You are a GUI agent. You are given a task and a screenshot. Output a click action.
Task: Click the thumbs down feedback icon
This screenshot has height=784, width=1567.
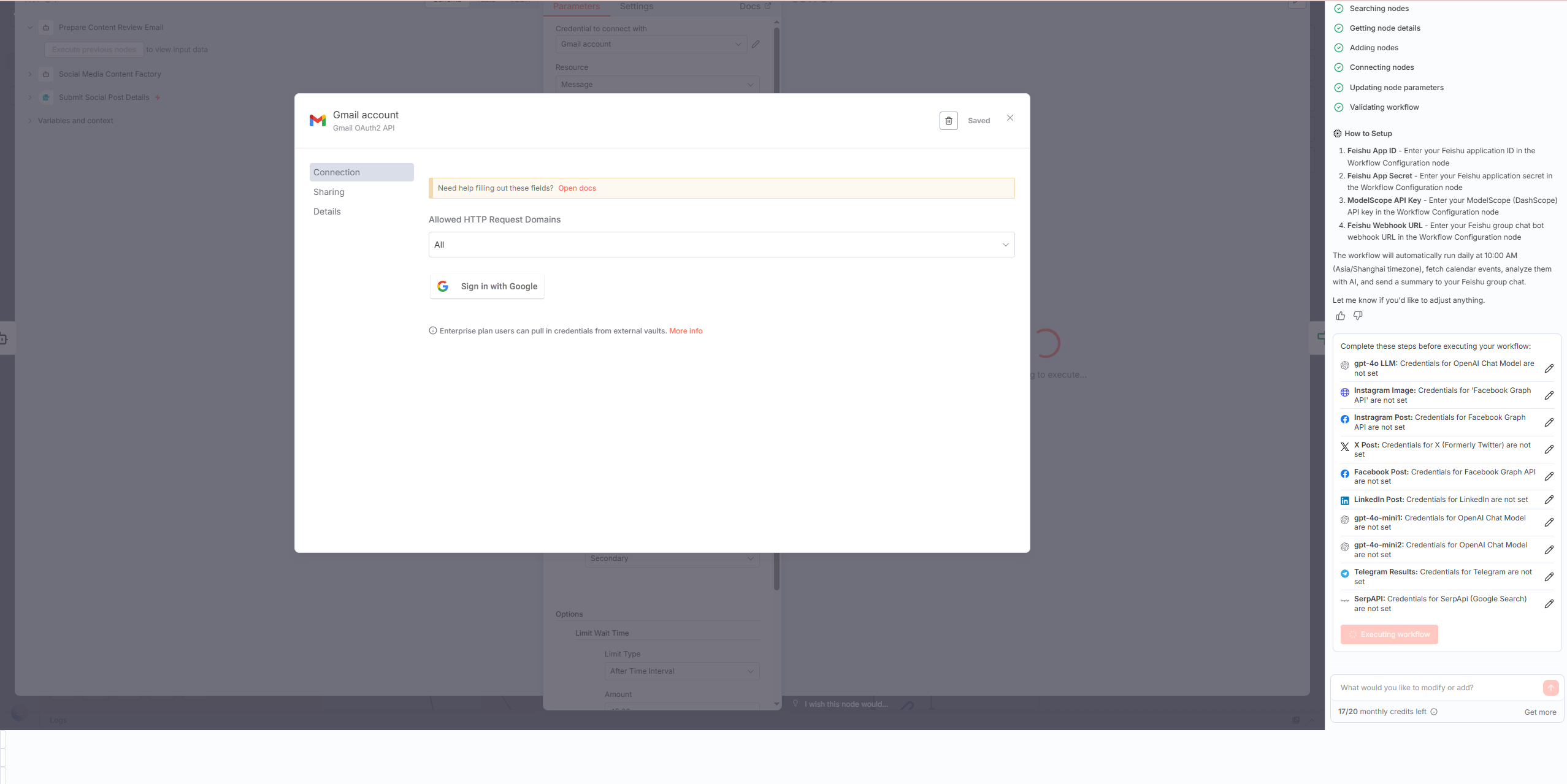pyautogui.click(x=1358, y=316)
